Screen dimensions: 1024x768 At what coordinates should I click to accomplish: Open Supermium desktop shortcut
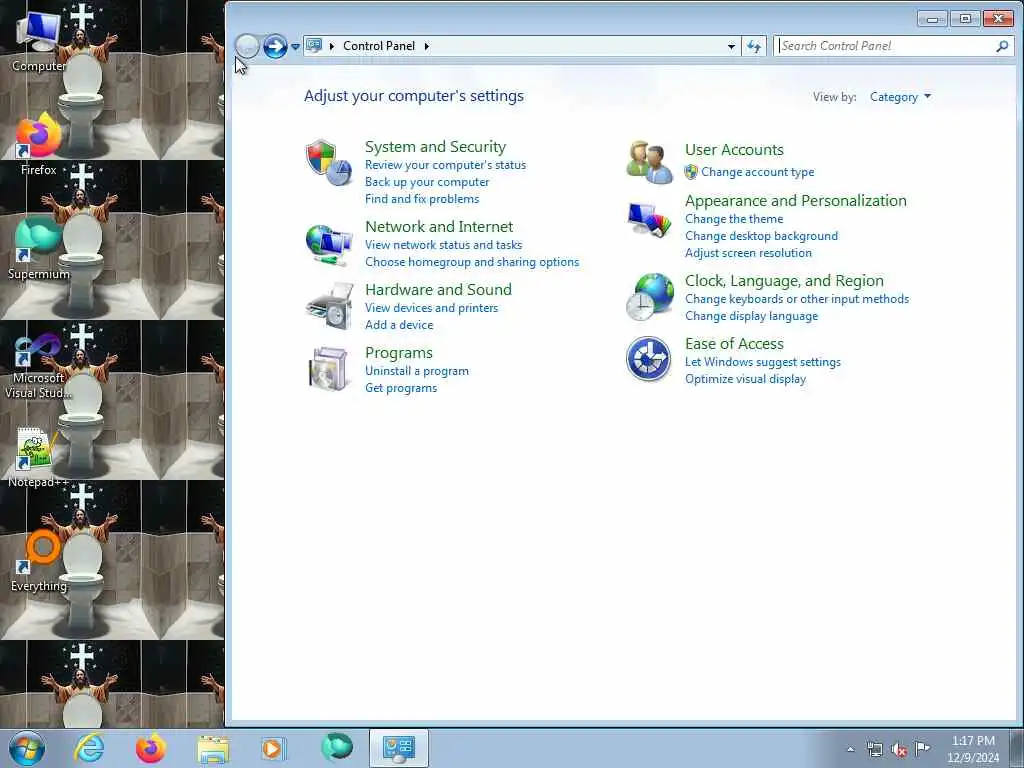click(x=39, y=248)
